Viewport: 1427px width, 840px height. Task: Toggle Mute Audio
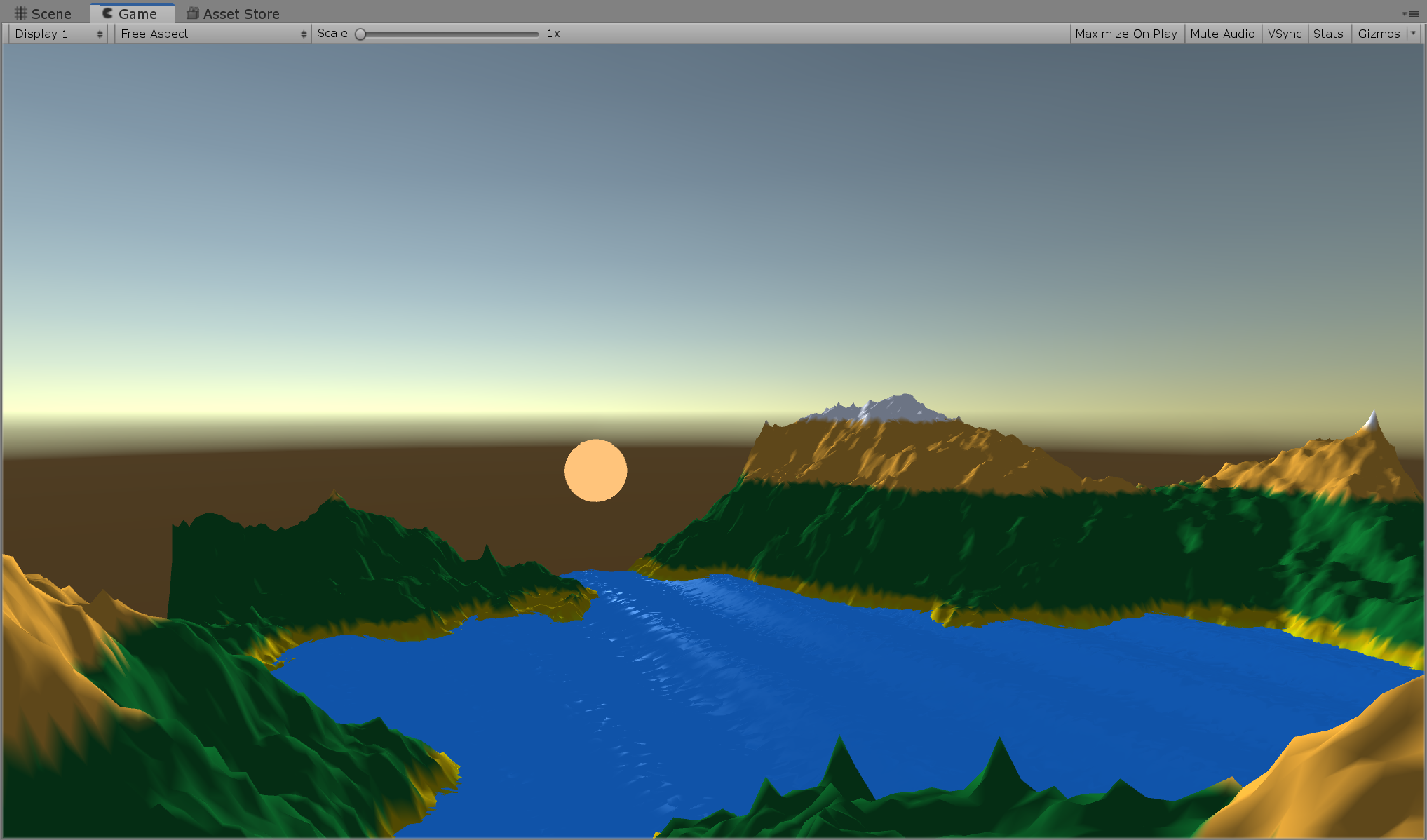(1222, 34)
